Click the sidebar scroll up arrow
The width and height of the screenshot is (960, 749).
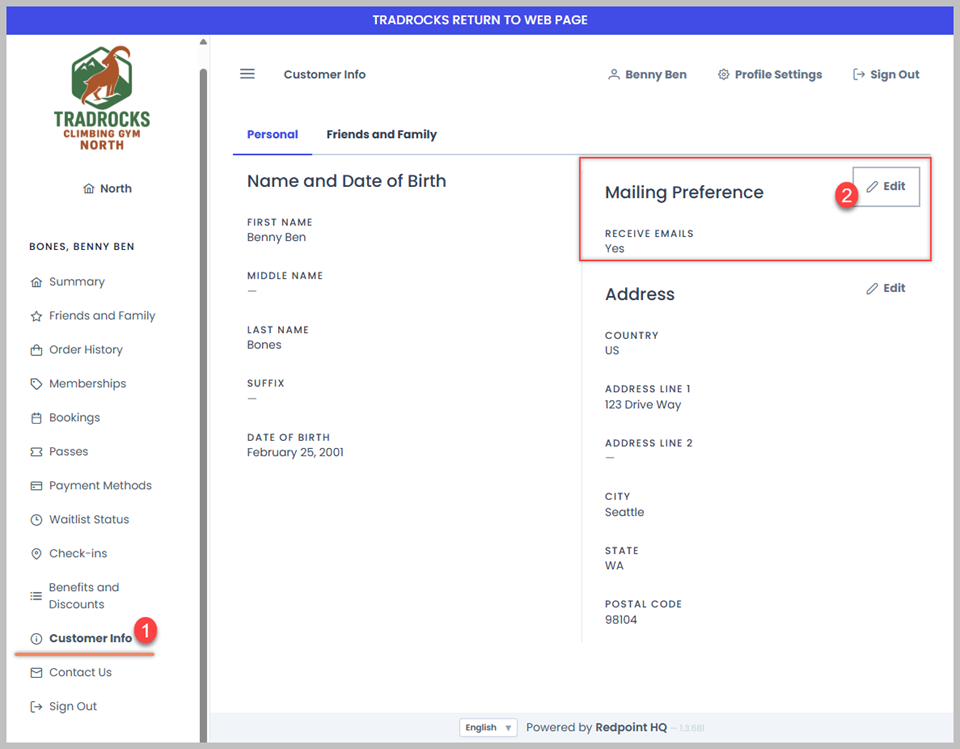click(203, 42)
